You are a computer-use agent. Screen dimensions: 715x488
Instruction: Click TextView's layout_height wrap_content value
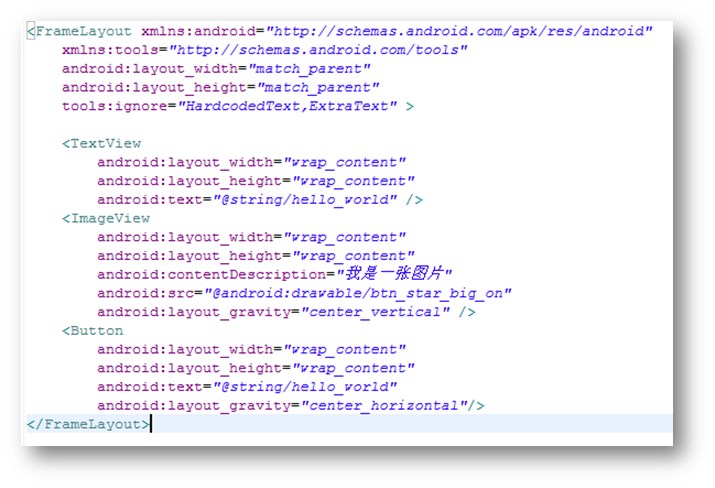click(353, 181)
